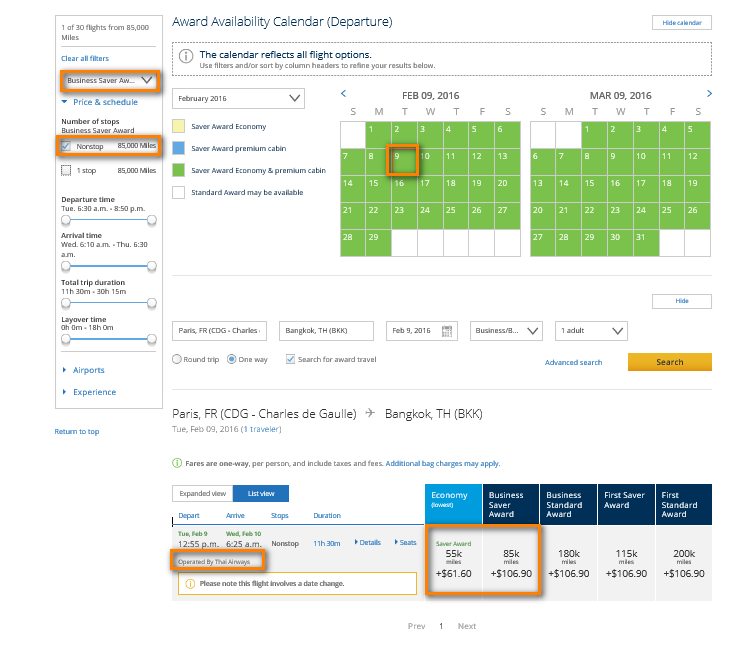The image size is (750, 650).
Task: Click the Departure time slider handle
Action: click(x=66, y=219)
